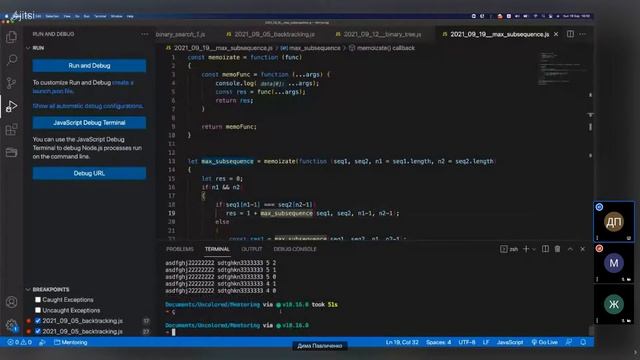The image size is (640, 360).
Task: Click the terminal command prompt input
Action: click(x=173, y=332)
